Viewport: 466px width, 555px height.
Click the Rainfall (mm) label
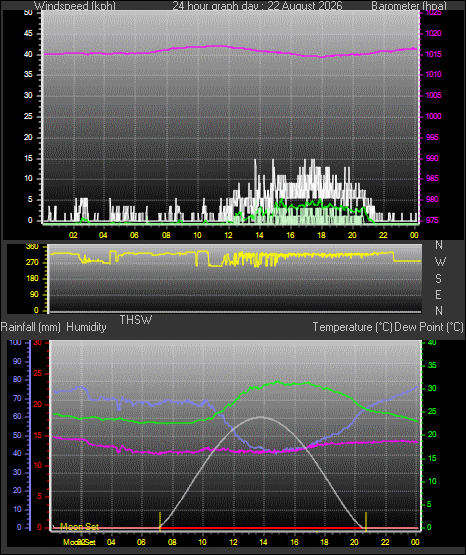click(31, 327)
